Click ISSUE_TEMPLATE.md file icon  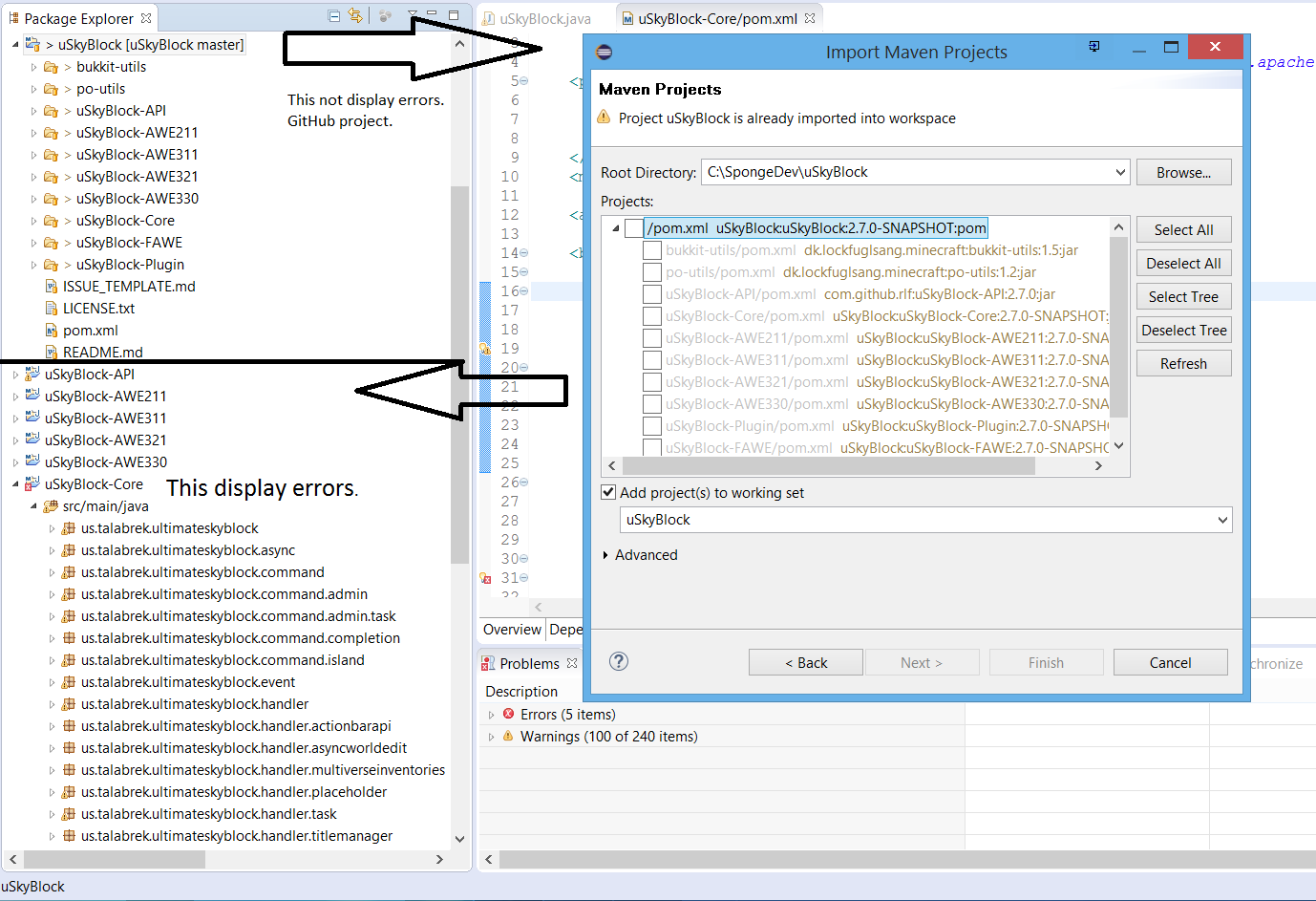coord(52,287)
